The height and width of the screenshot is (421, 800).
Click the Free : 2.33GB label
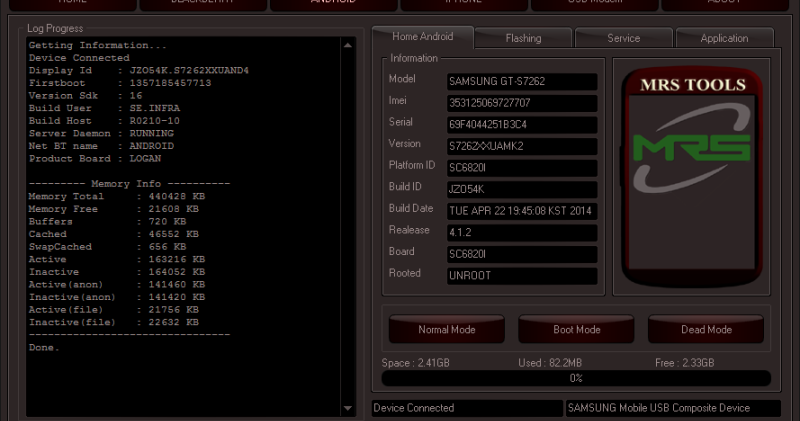pos(685,363)
